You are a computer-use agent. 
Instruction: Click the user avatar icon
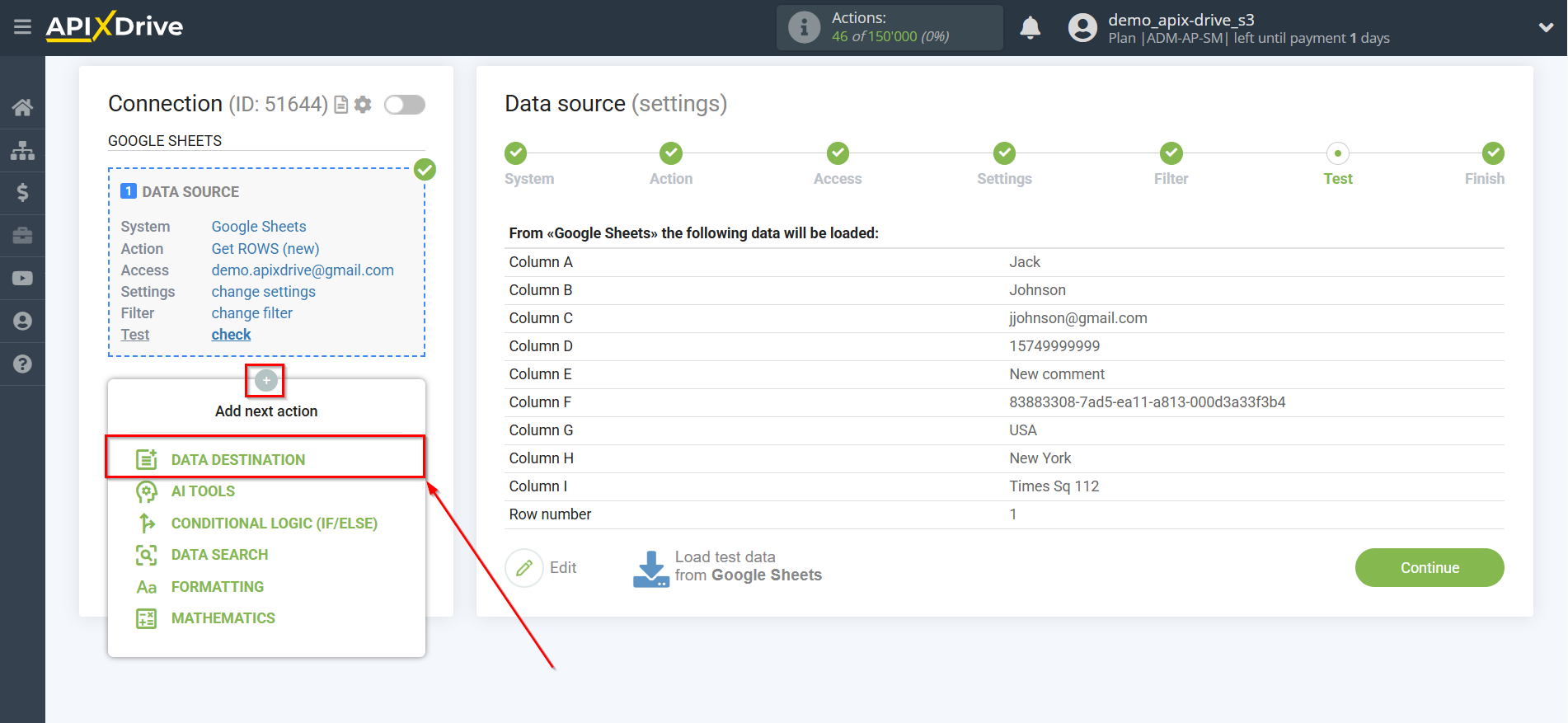pyautogui.click(x=1082, y=27)
